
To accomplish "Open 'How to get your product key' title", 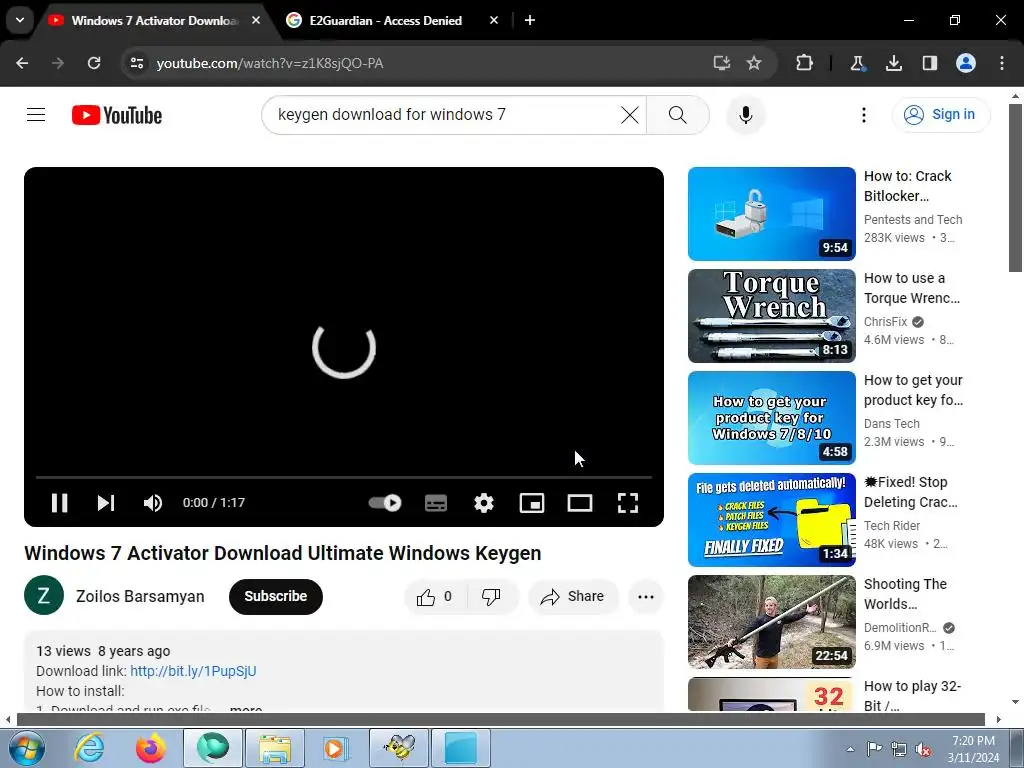I will pos(913,390).
